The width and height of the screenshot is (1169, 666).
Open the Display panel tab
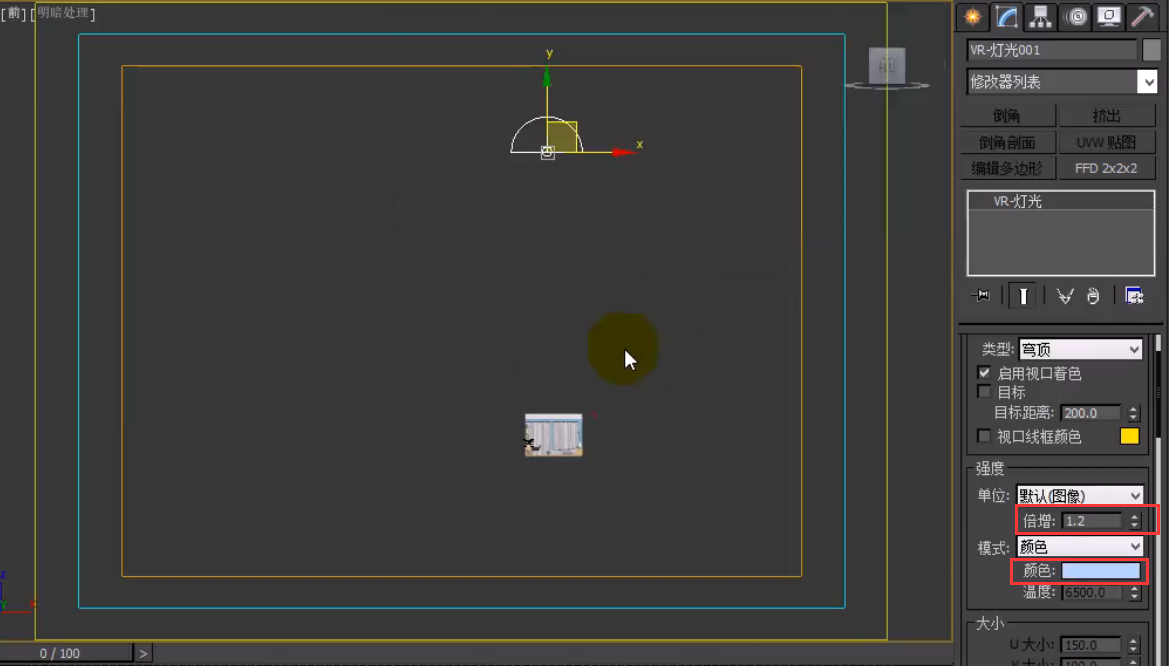(x=1109, y=17)
